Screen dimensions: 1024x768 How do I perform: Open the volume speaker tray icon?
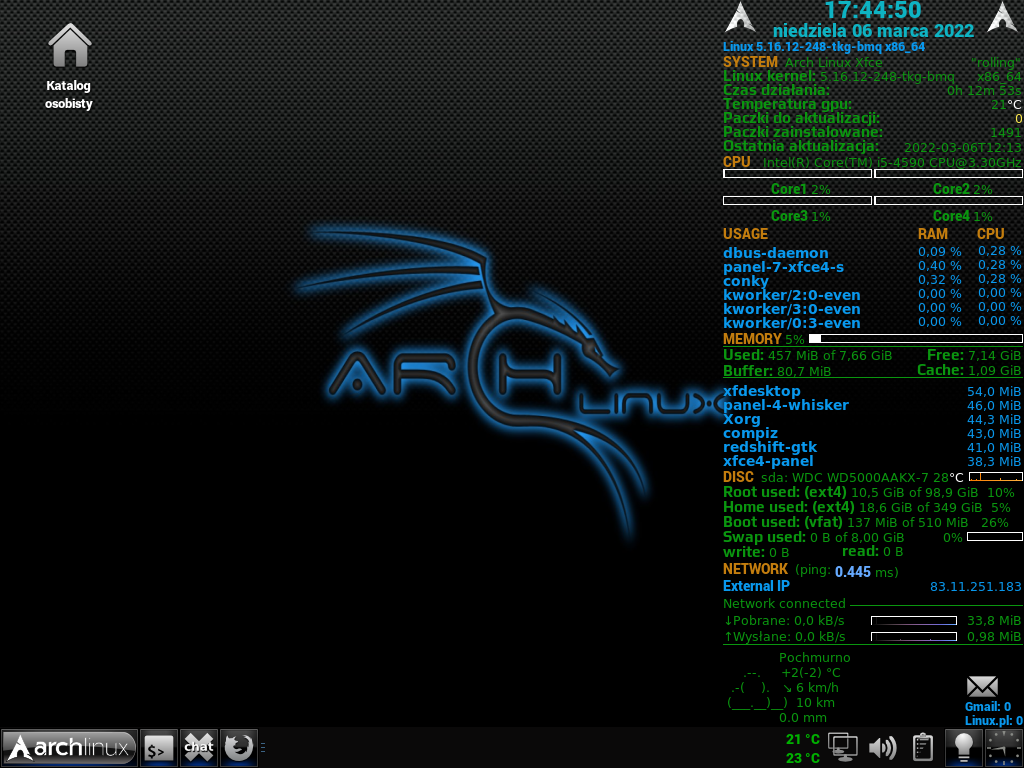point(882,747)
